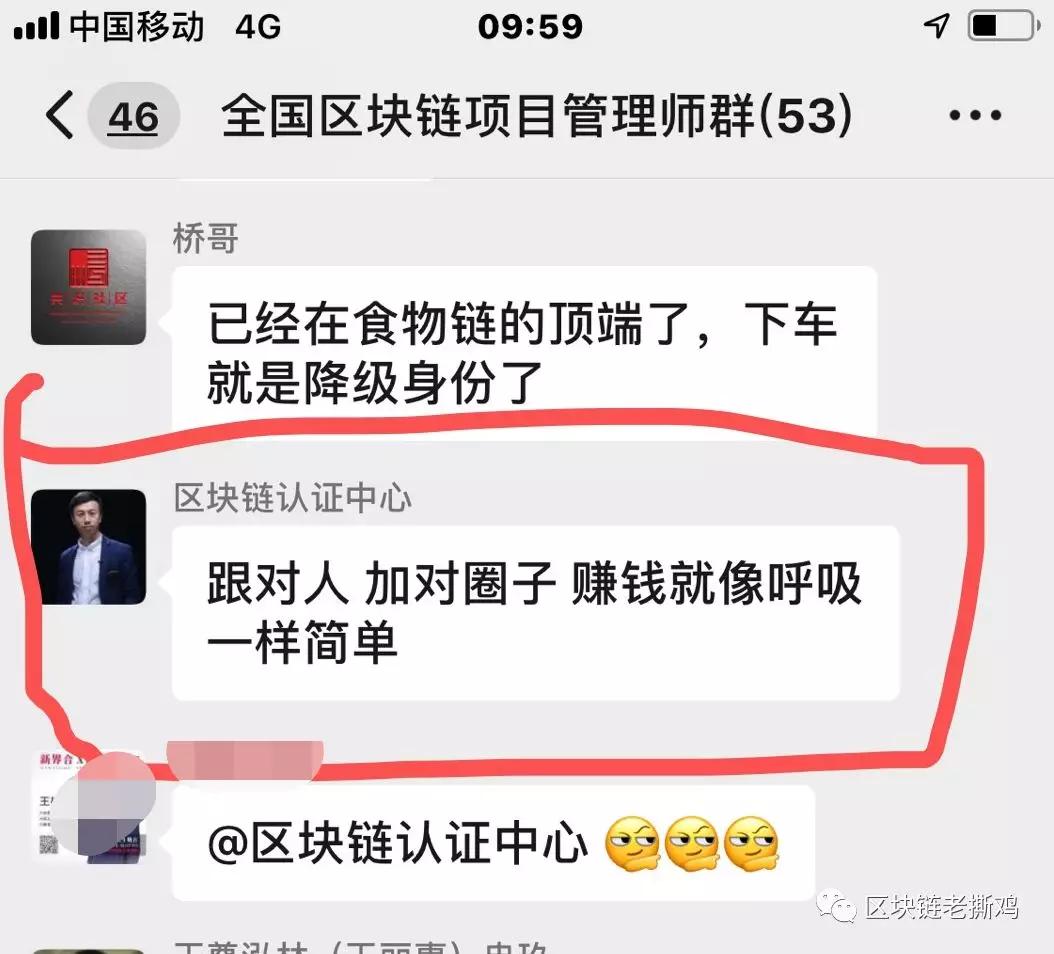The image size is (1054, 954).
Task: Tap the blurred business card avatar
Action: (x=89, y=806)
